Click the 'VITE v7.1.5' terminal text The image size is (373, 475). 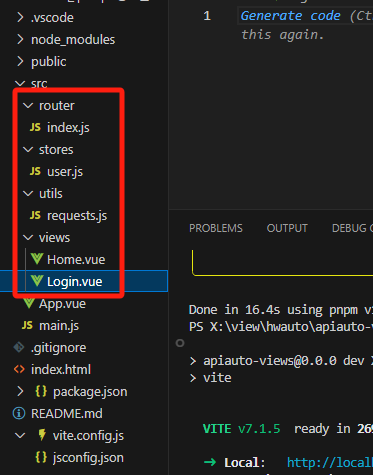[x=242, y=428]
